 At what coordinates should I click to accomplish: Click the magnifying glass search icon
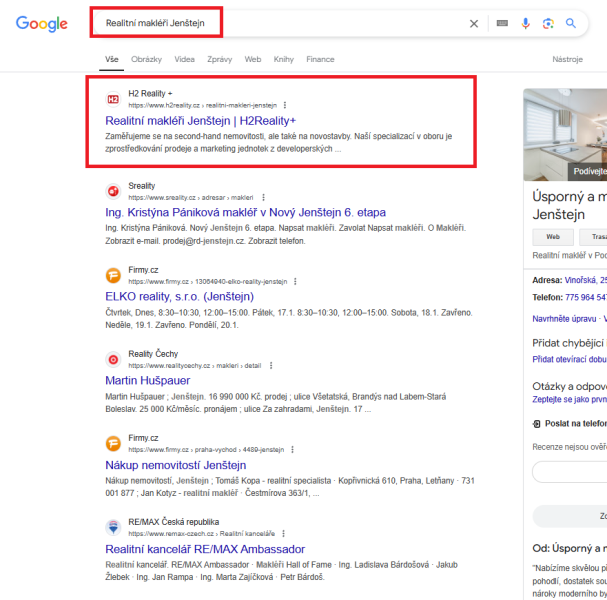point(571,23)
